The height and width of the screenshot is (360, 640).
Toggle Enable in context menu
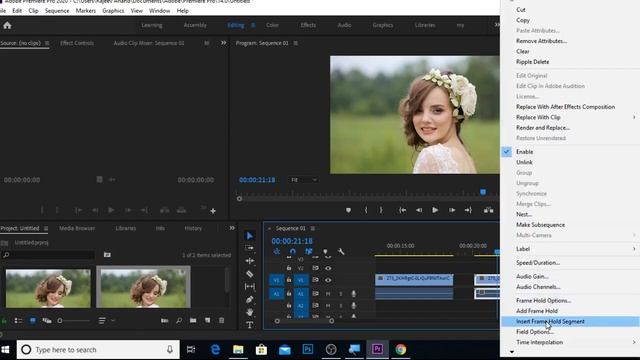pos(524,152)
